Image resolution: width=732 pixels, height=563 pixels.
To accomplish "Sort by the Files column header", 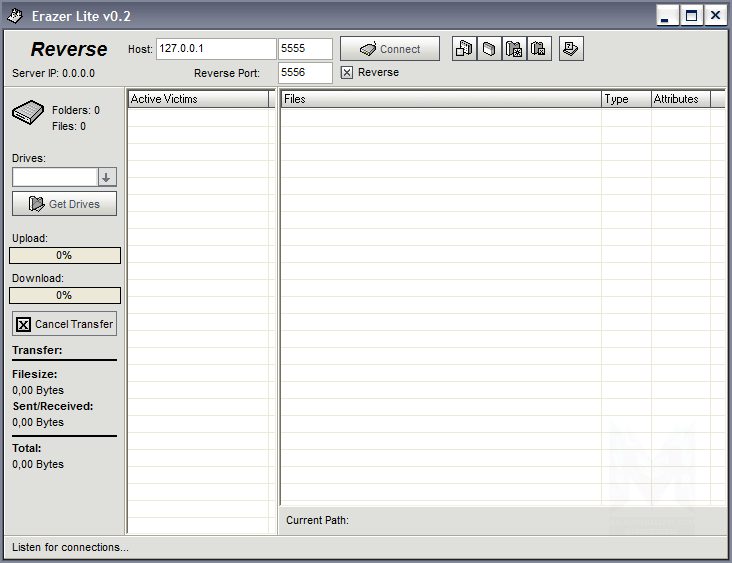I will [441, 99].
